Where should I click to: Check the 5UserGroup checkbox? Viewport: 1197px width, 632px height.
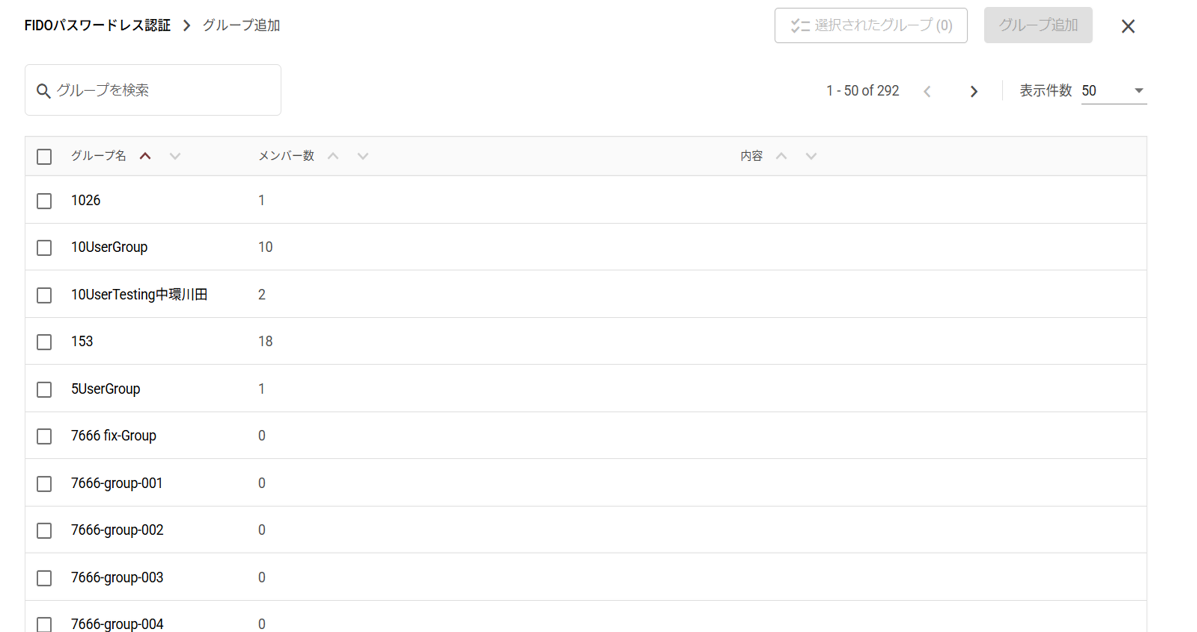coord(44,389)
